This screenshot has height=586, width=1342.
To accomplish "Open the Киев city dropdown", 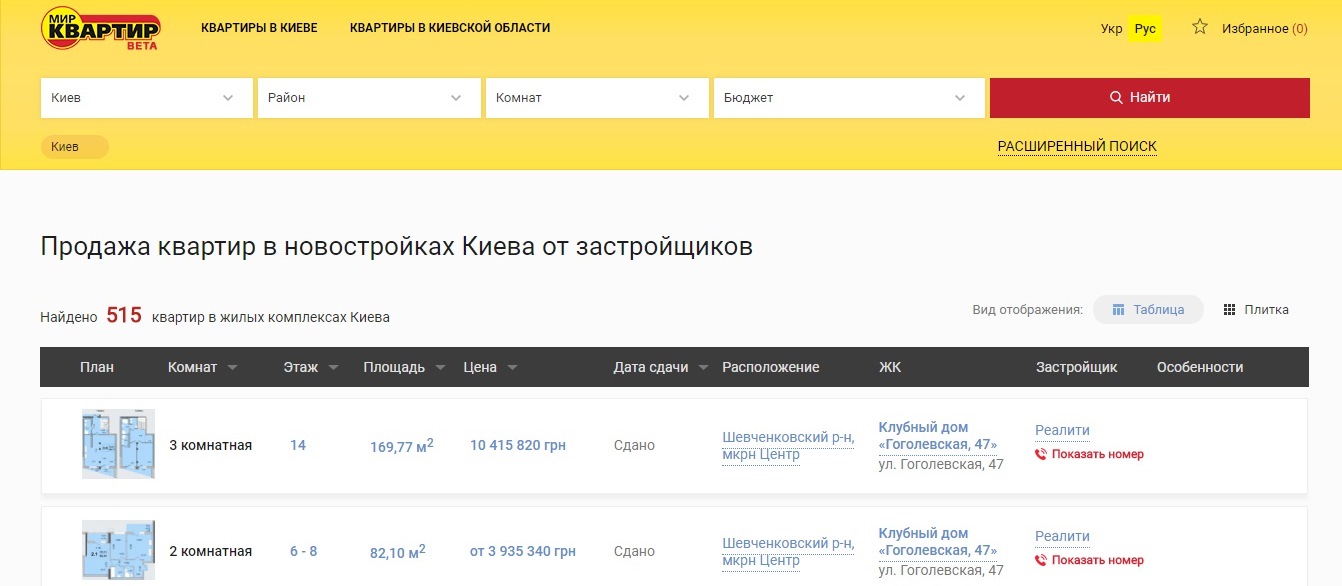I will (146, 98).
